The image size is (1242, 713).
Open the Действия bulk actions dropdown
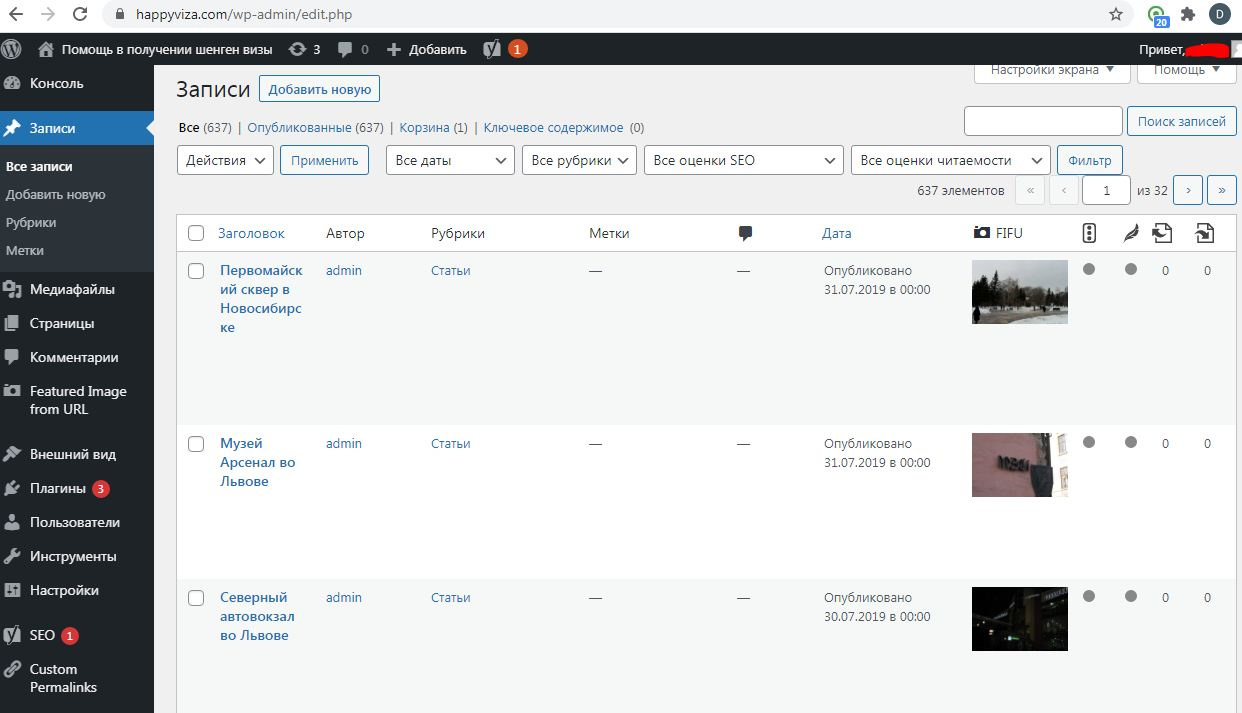point(225,160)
